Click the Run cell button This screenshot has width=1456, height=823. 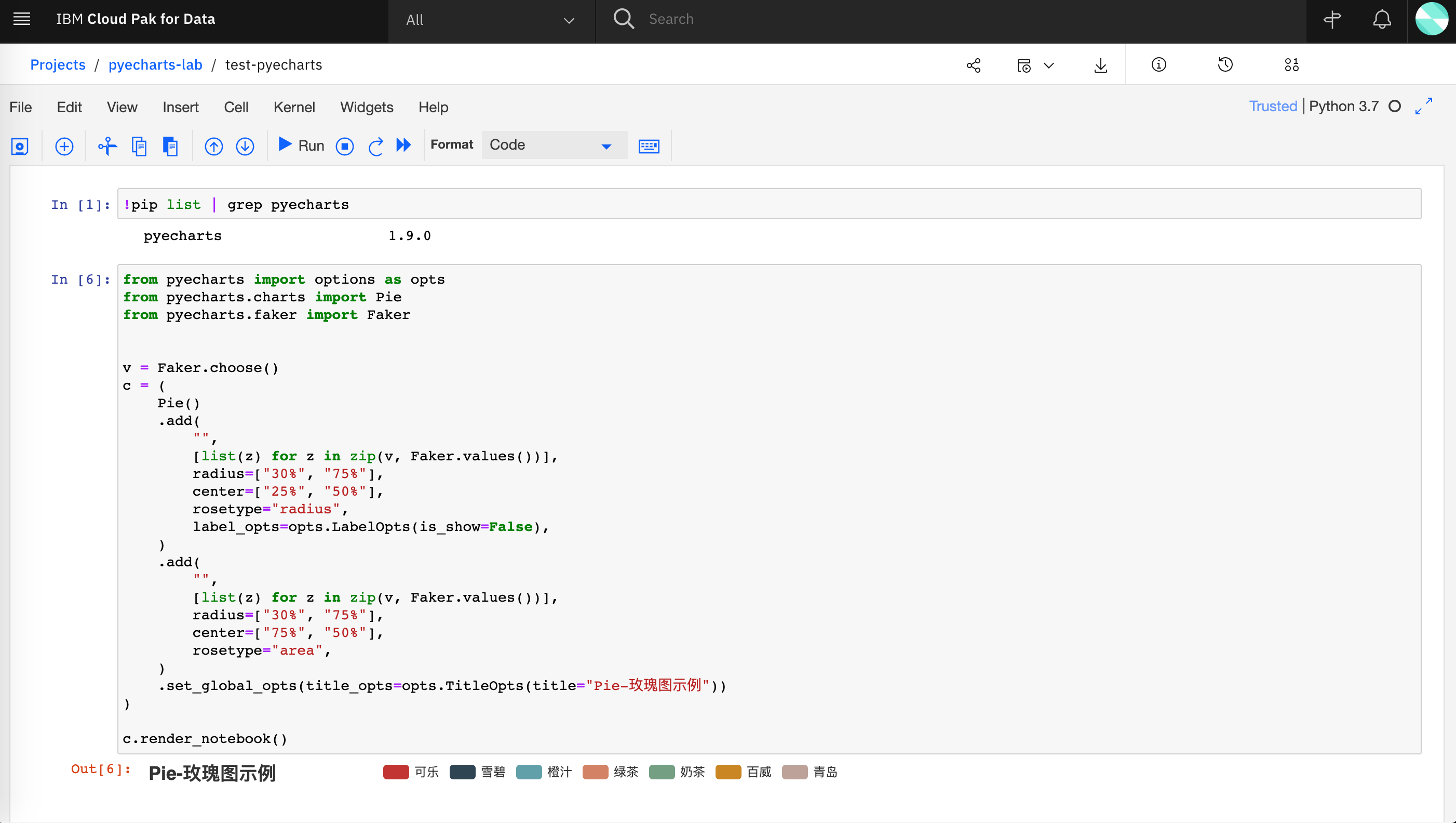pos(300,145)
